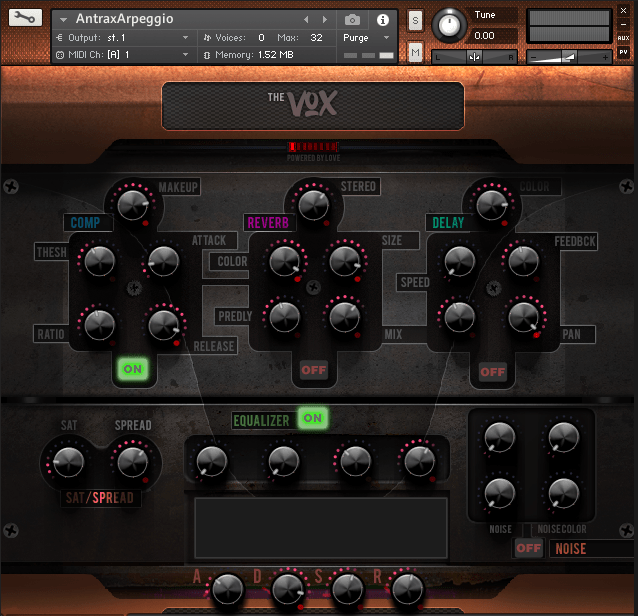Click the SAT/SPREAD label
The width and height of the screenshot is (638, 616).
(x=100, y=498)
